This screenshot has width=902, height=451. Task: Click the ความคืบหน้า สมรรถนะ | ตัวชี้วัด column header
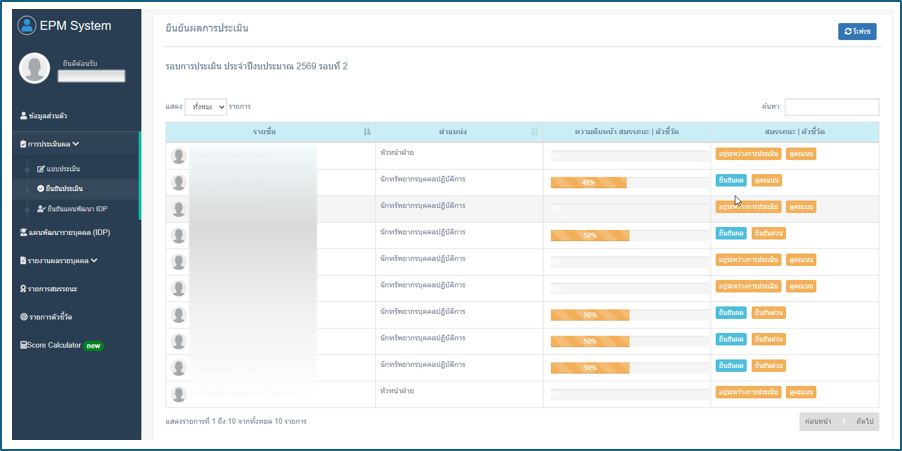[x=627, y=132]
